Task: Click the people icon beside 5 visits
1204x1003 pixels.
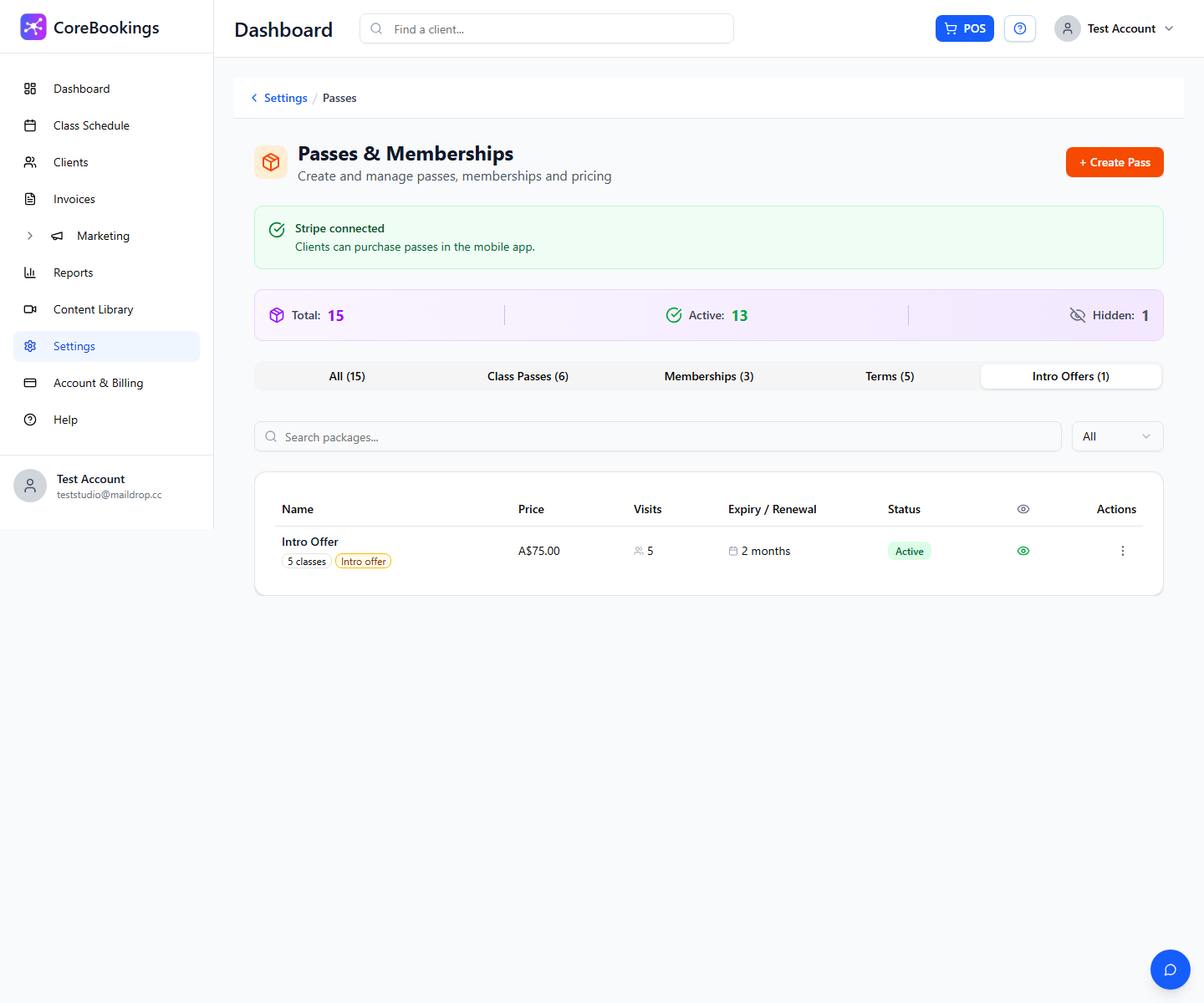Action: tap(639, 551)
